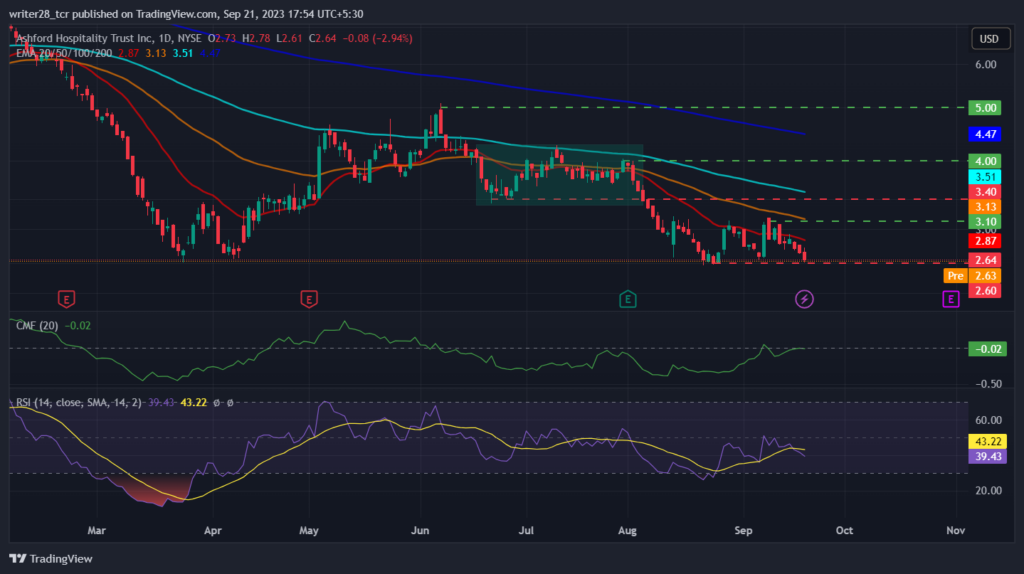
Task: Click the Sep label on time axis
Action: pyautogui.click(x=743, y=530)
